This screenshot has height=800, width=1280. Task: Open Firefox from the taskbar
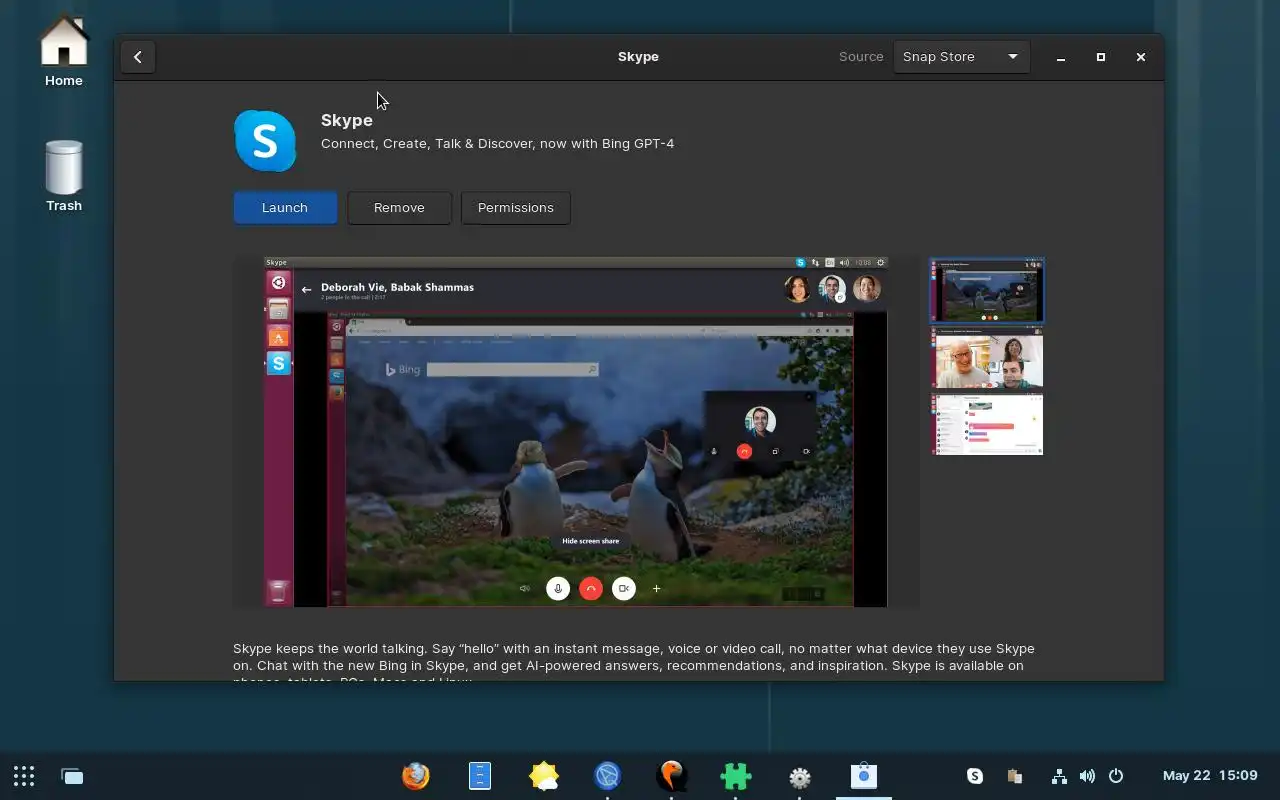pos(416,776)
